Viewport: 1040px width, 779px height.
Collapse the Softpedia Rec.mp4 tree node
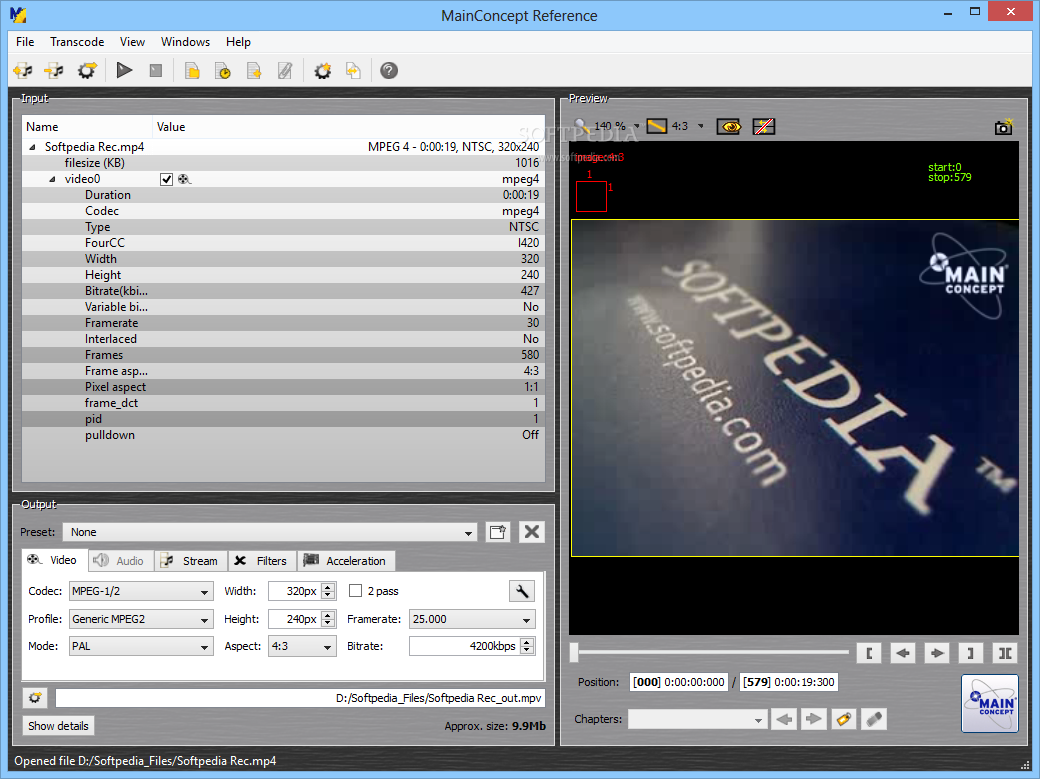point(32,147)
